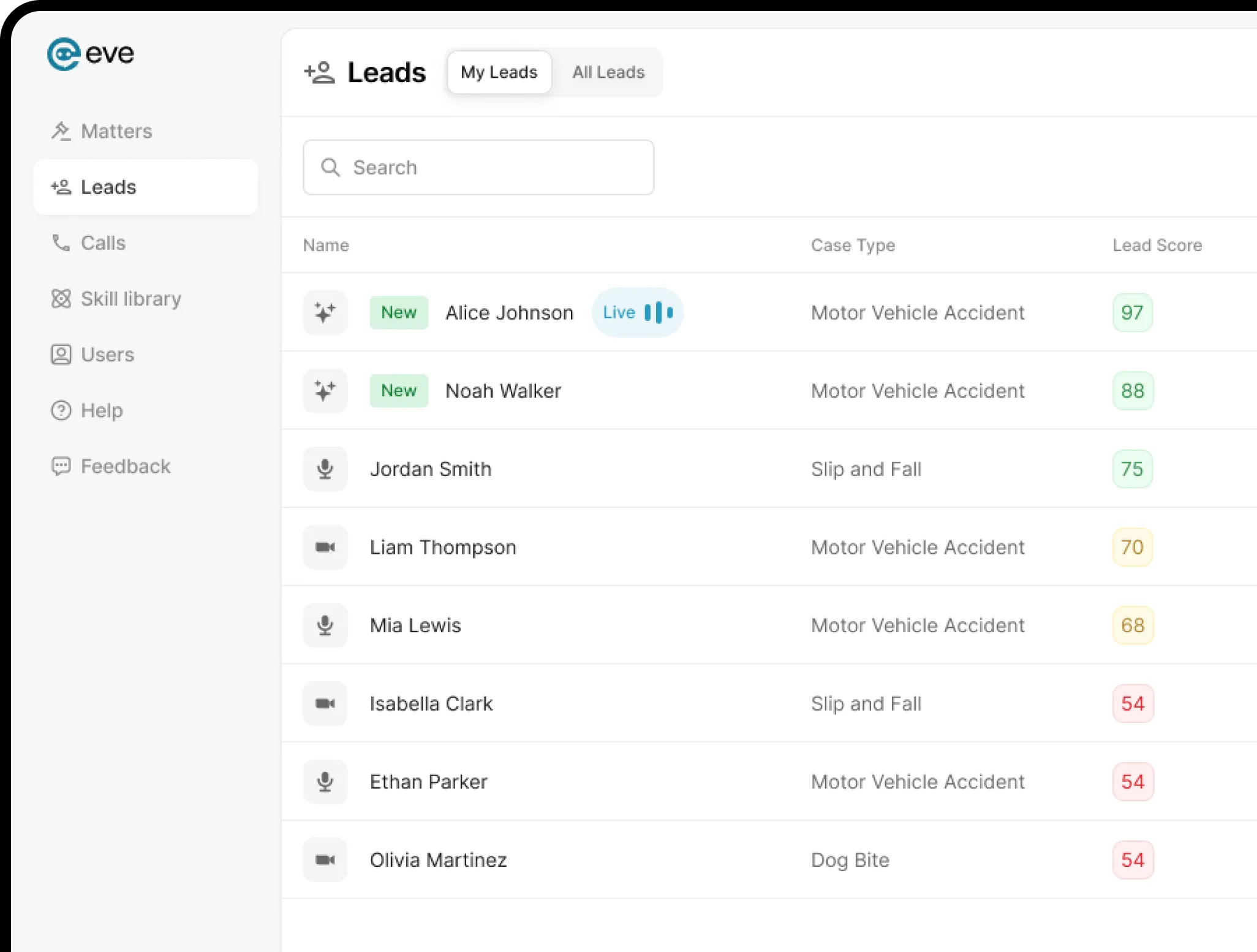Select the My Leads tab
The height and width of the screenshot is (952, 1257).
(x=499, y=72)
